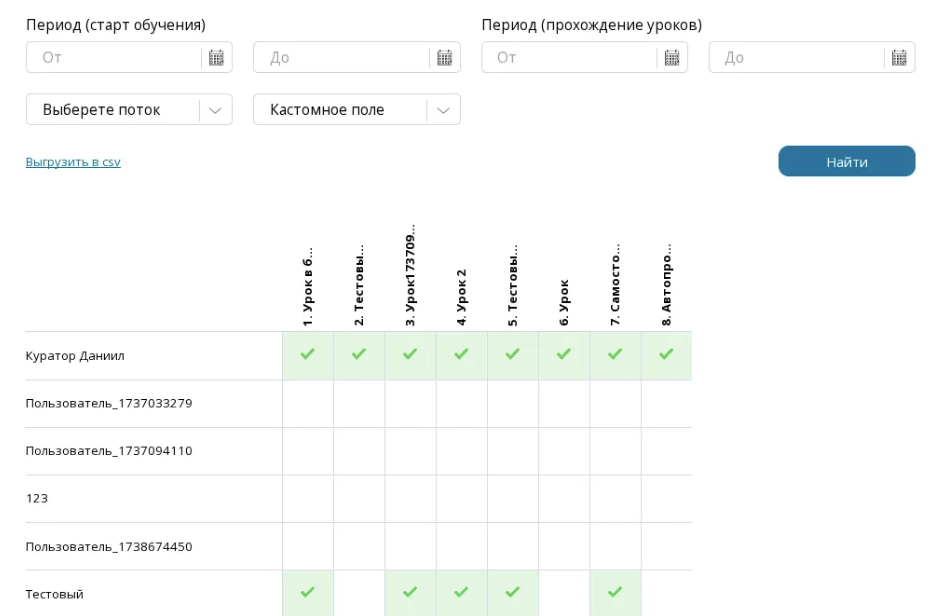Select column header 7. Самосто...
931x616 pixels.
(615, 284)
